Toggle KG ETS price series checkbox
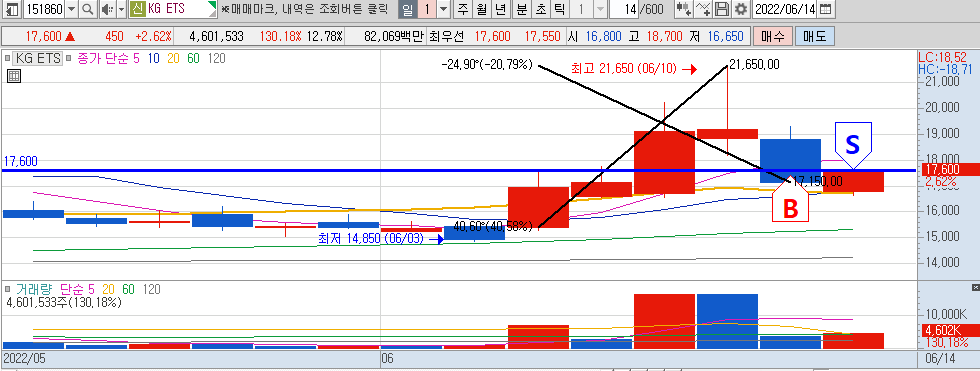The width and height of the screenshot is (980, 371). pos(8,59)
